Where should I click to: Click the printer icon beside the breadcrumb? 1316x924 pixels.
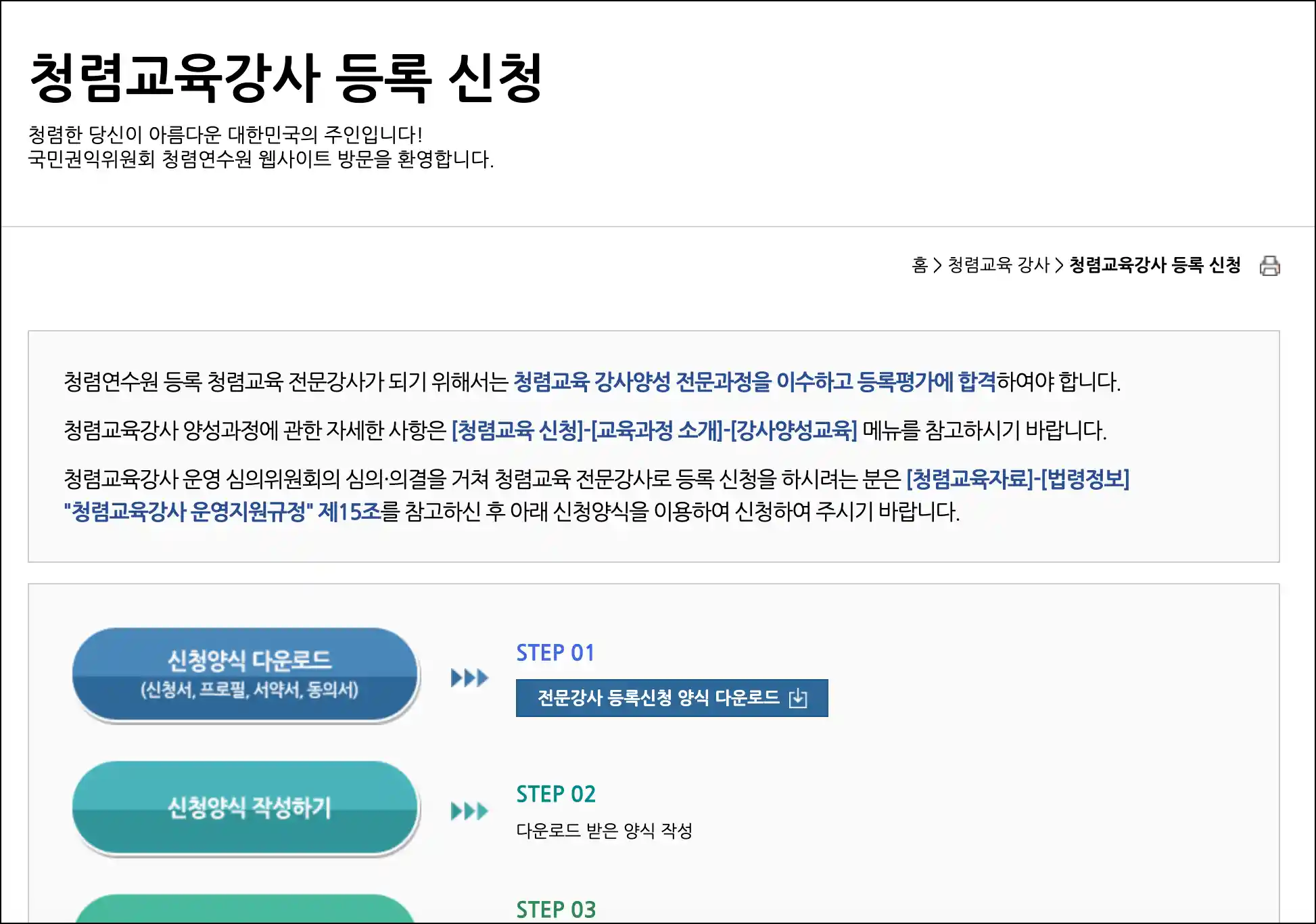pyautogui.click(x=1269, y=265)
